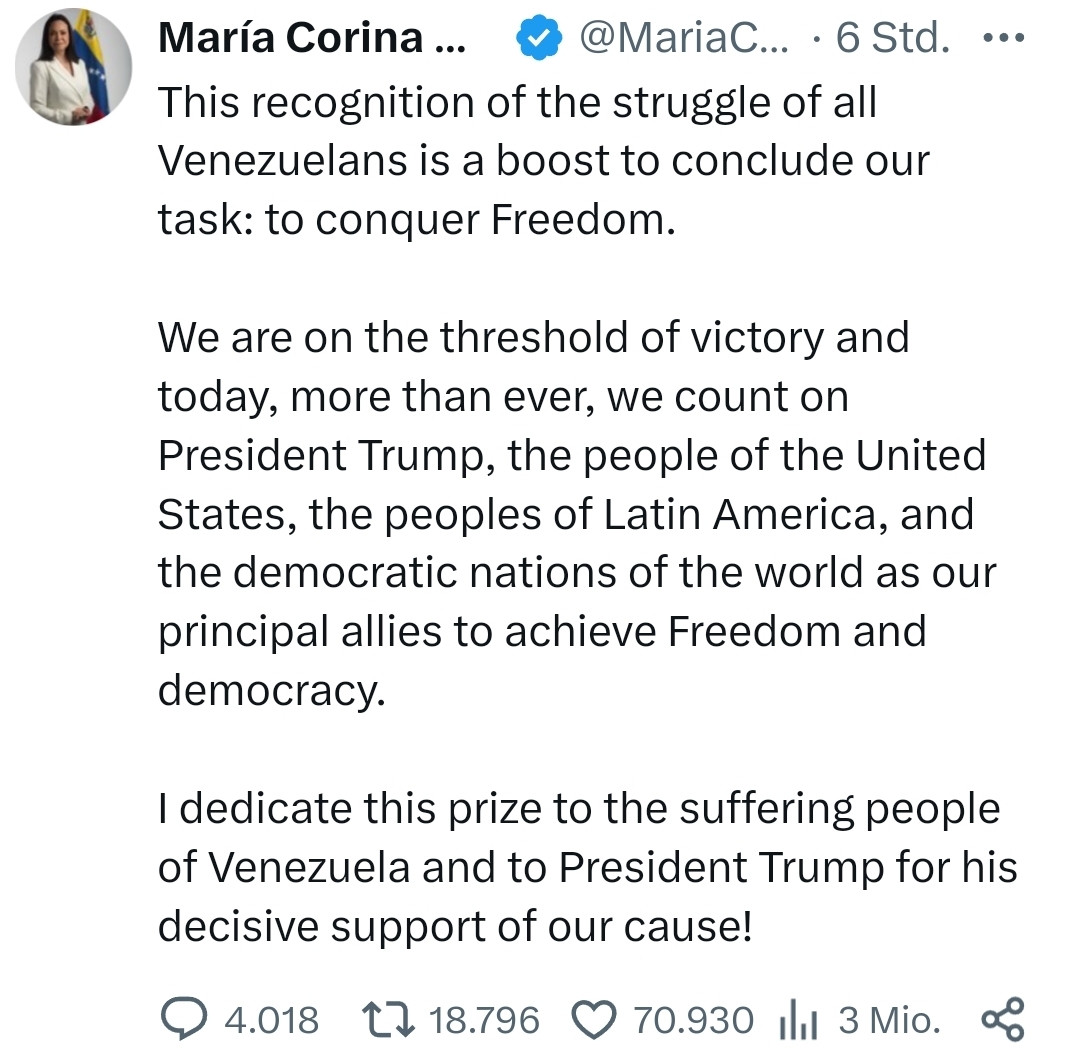Open the view analytics bar-chart icon
The width and height of the screenshot is (1080, 1060).
click(799, 1020)
